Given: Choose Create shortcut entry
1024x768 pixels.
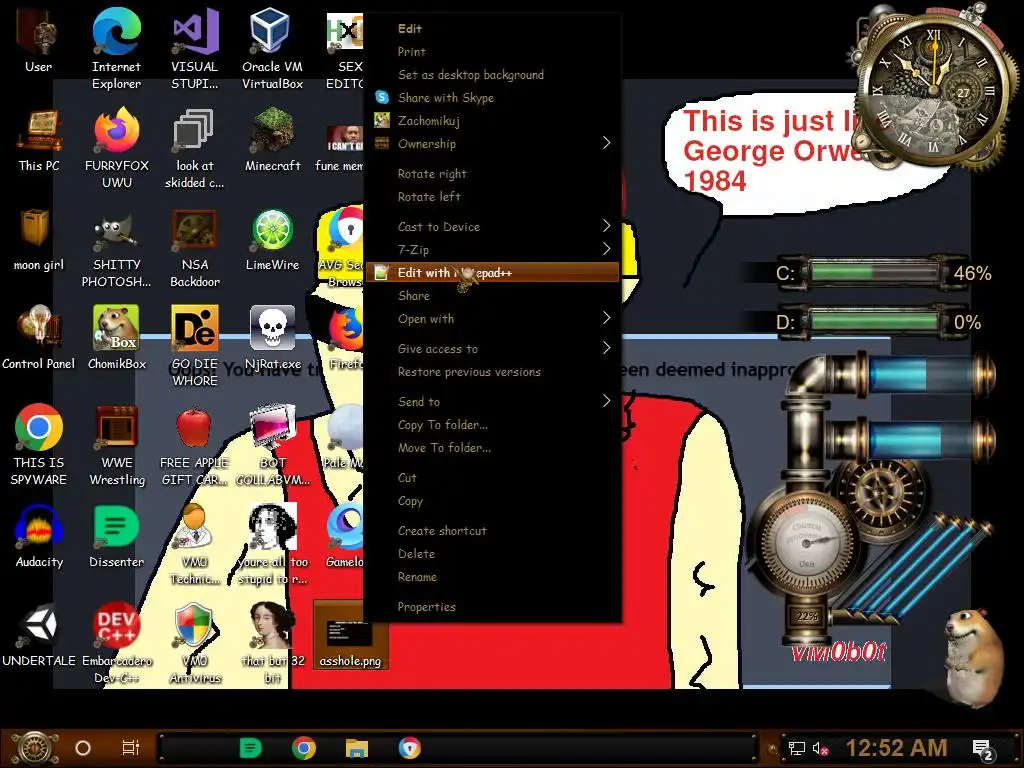Looking at the screenshot, I should (x=491, y=531).
